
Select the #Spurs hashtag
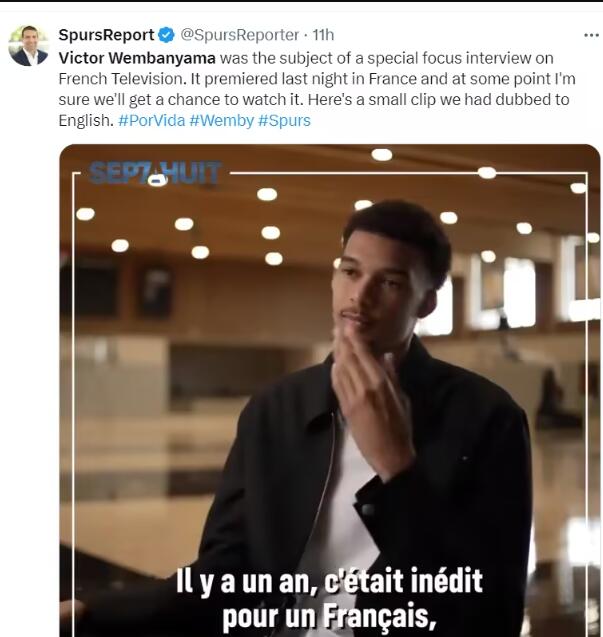point(284,121)
